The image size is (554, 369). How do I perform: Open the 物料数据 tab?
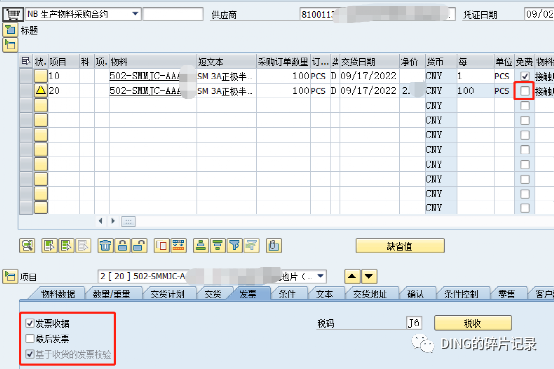pos(58,294)
